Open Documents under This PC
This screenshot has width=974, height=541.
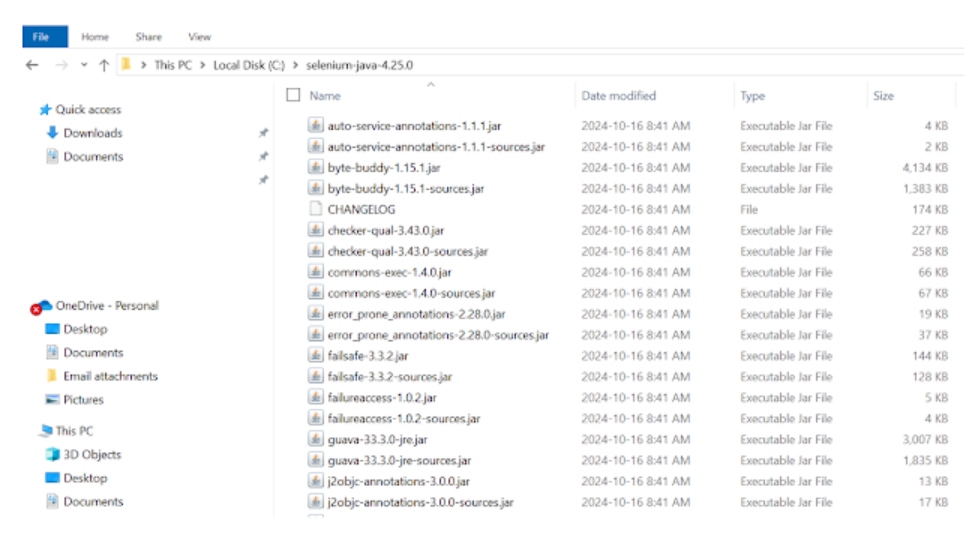93,502
